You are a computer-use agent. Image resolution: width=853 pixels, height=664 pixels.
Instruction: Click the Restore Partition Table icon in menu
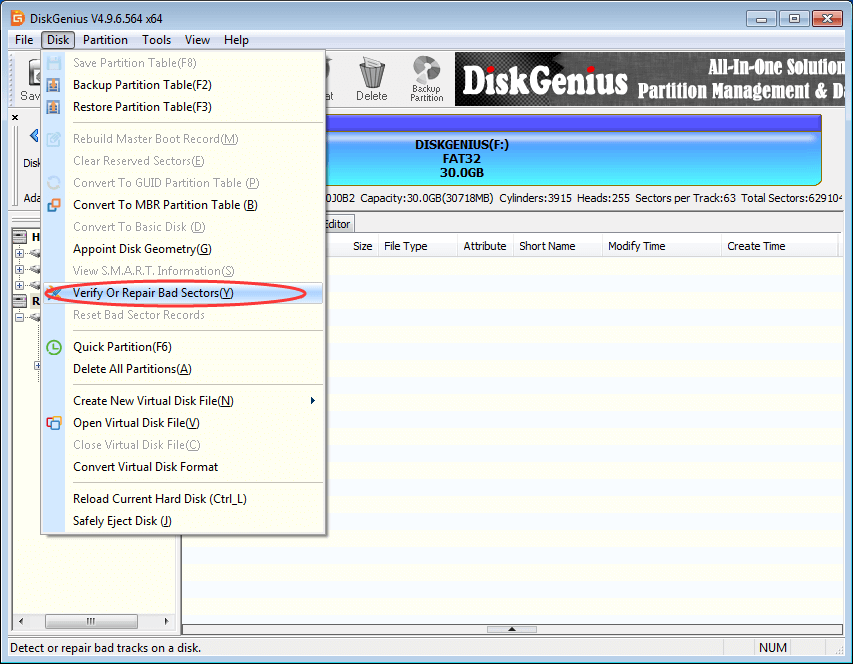click(53, 107)
